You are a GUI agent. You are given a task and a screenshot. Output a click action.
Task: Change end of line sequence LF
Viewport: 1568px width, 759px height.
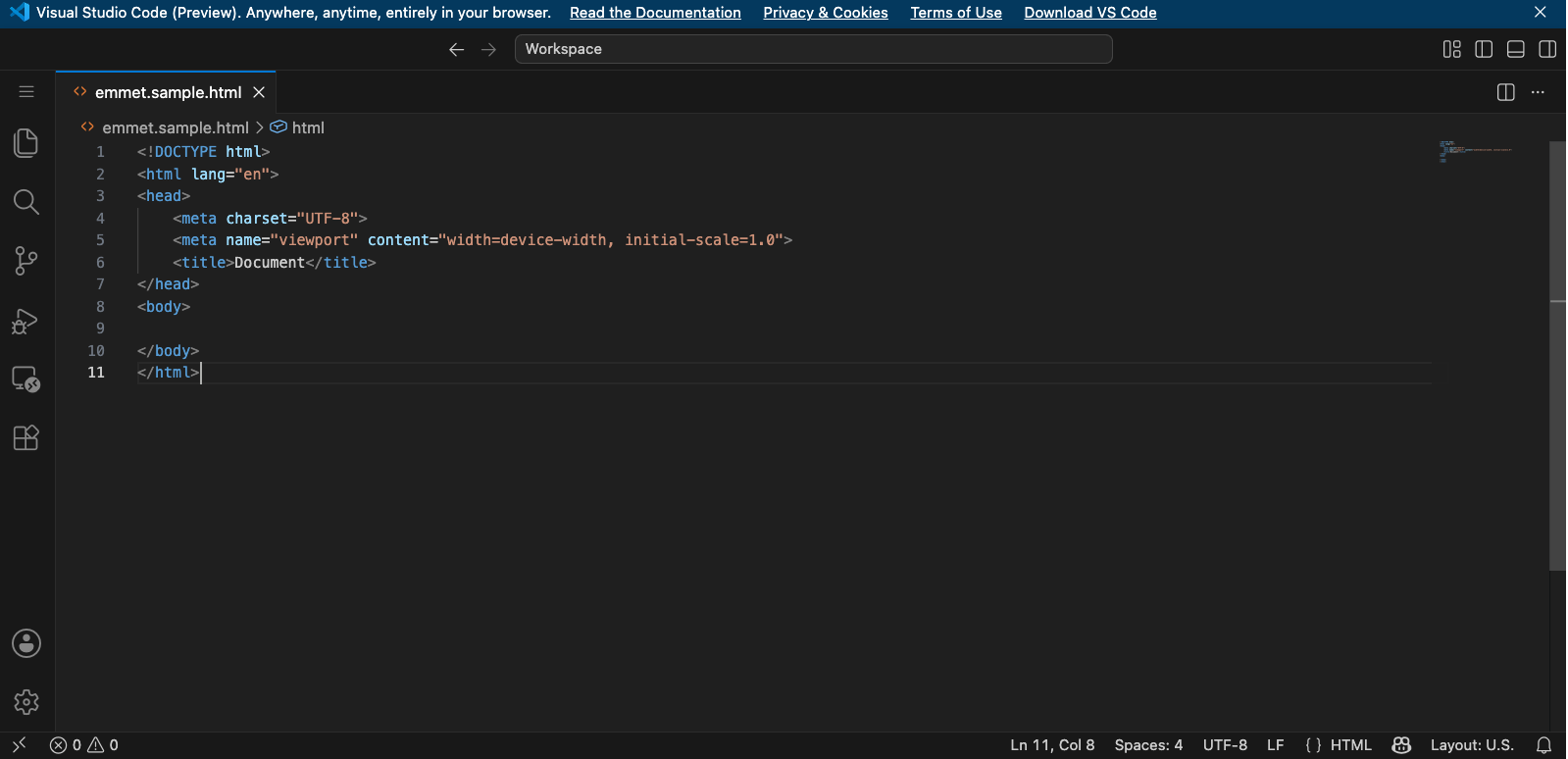[1275, 745]
